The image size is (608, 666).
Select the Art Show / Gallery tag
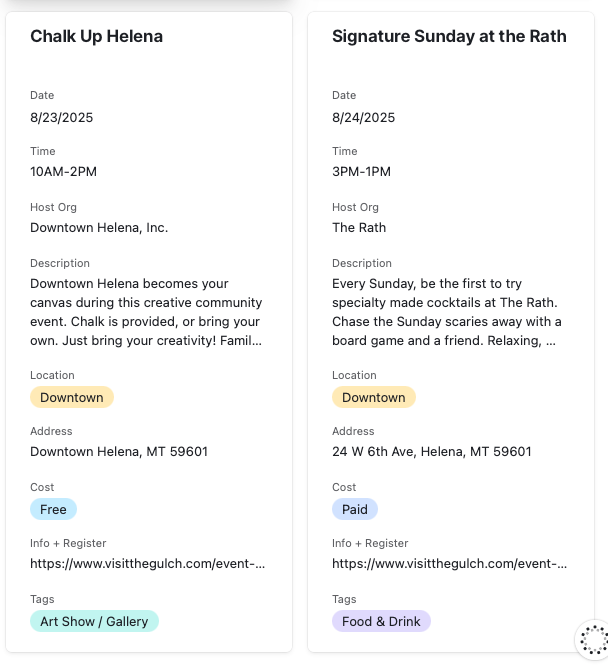94,621
